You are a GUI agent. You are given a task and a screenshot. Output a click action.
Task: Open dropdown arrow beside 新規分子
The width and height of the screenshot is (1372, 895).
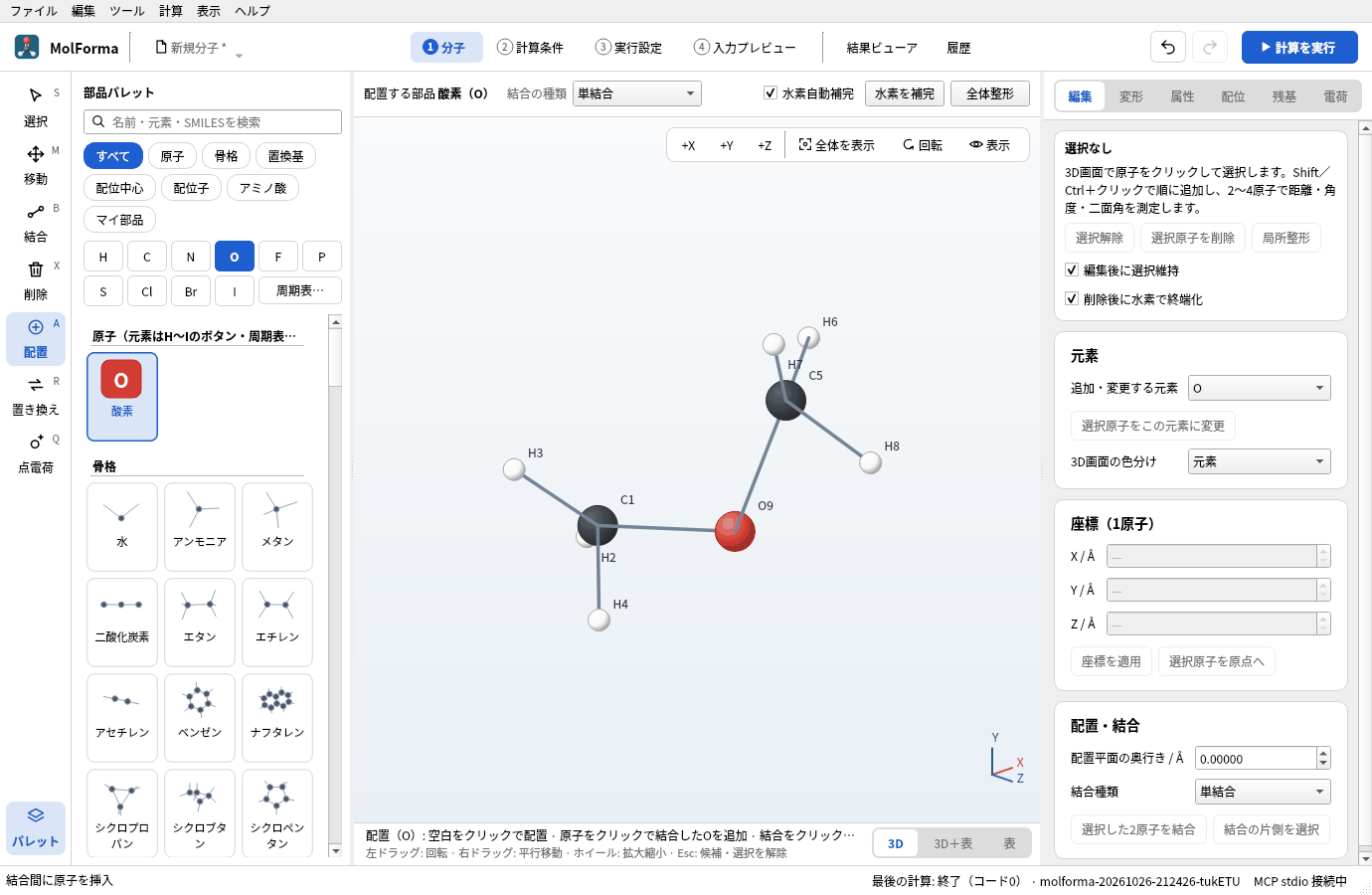pyautogui.click(x=239, y=56)
